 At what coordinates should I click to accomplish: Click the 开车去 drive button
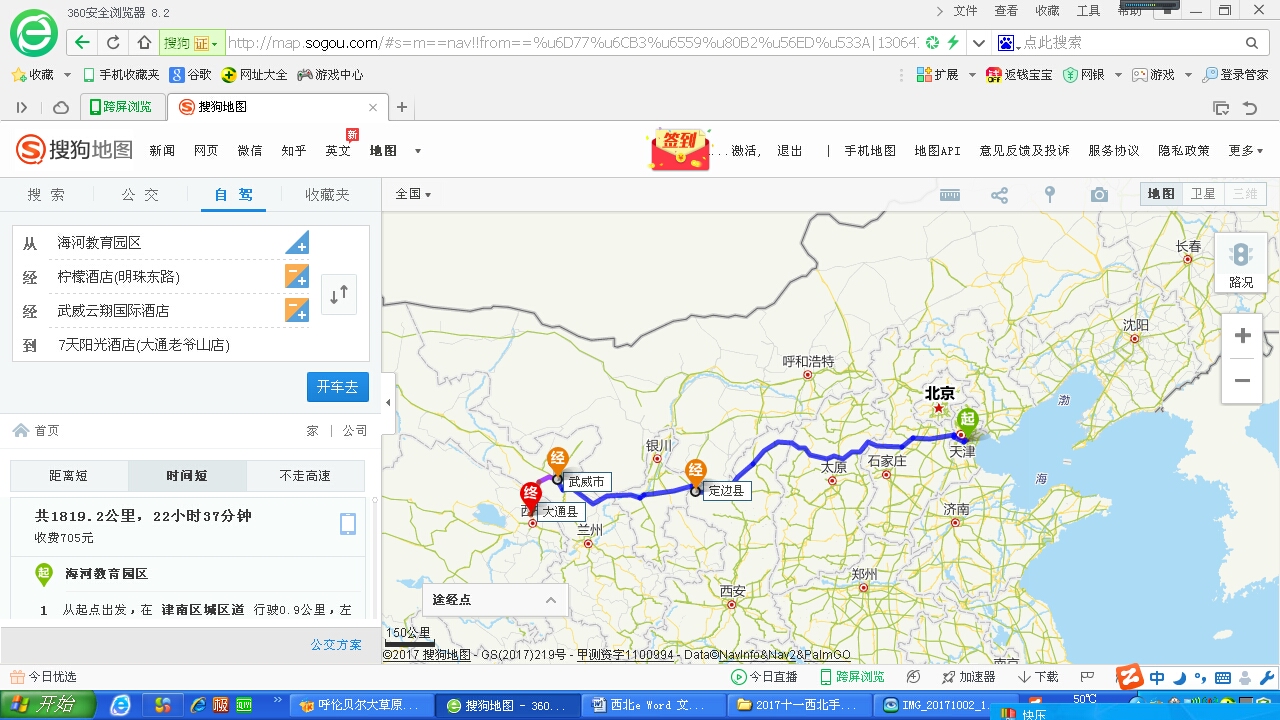click(337, 387)
